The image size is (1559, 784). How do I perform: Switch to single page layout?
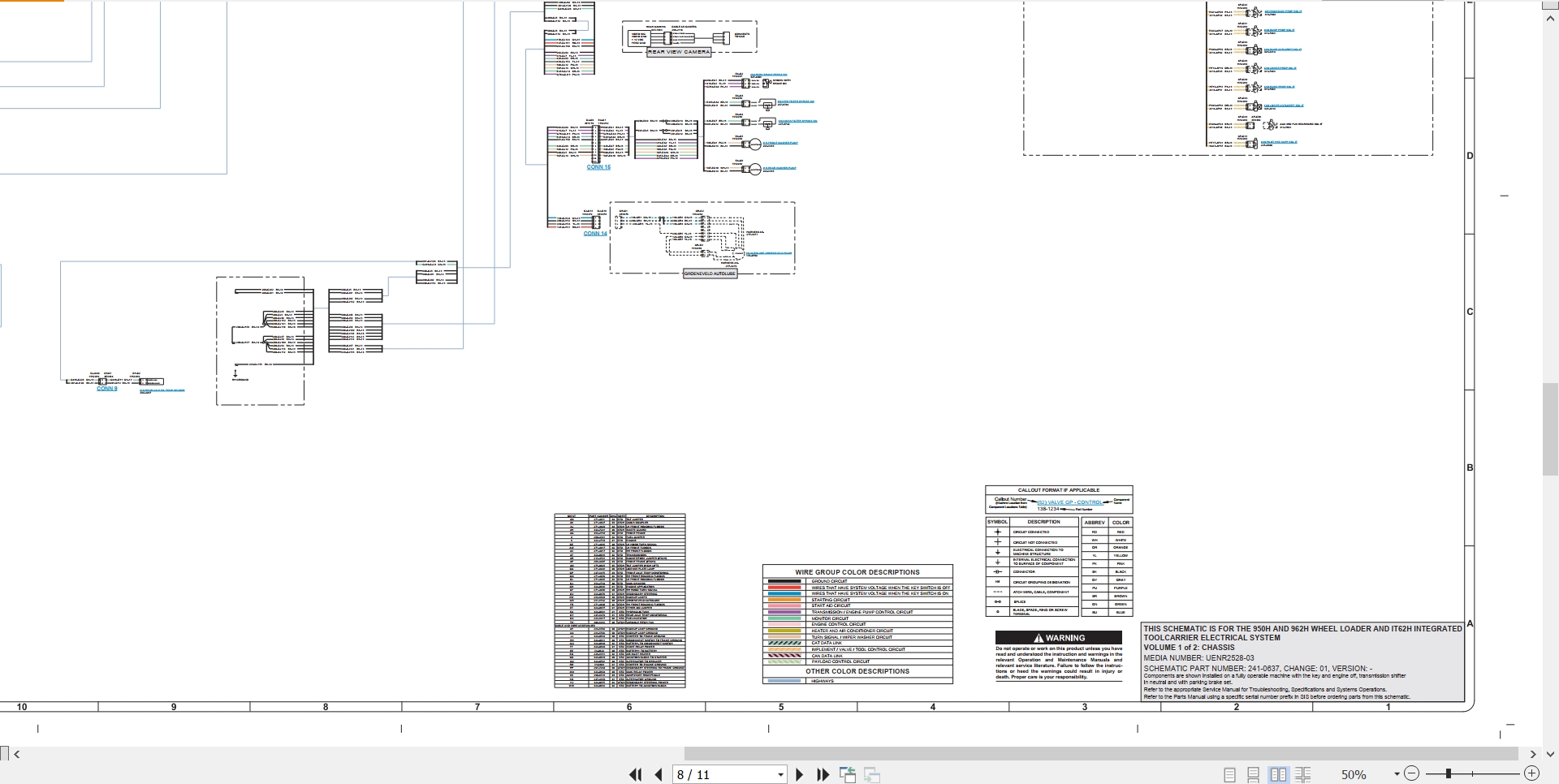(x=1229, y=775)
